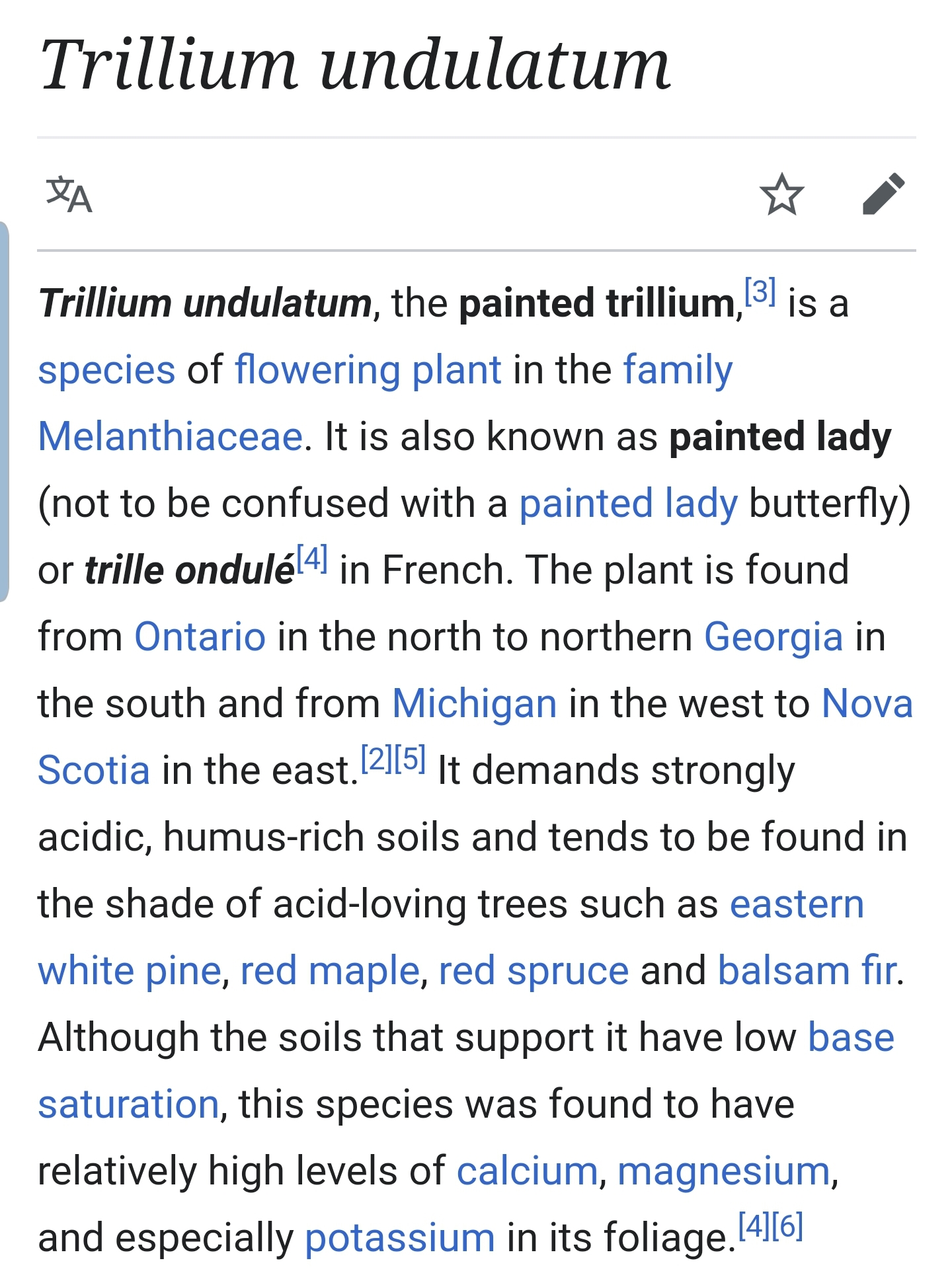Follow the 'species' link
The image size is (952, 1275).
pos(106,369)
